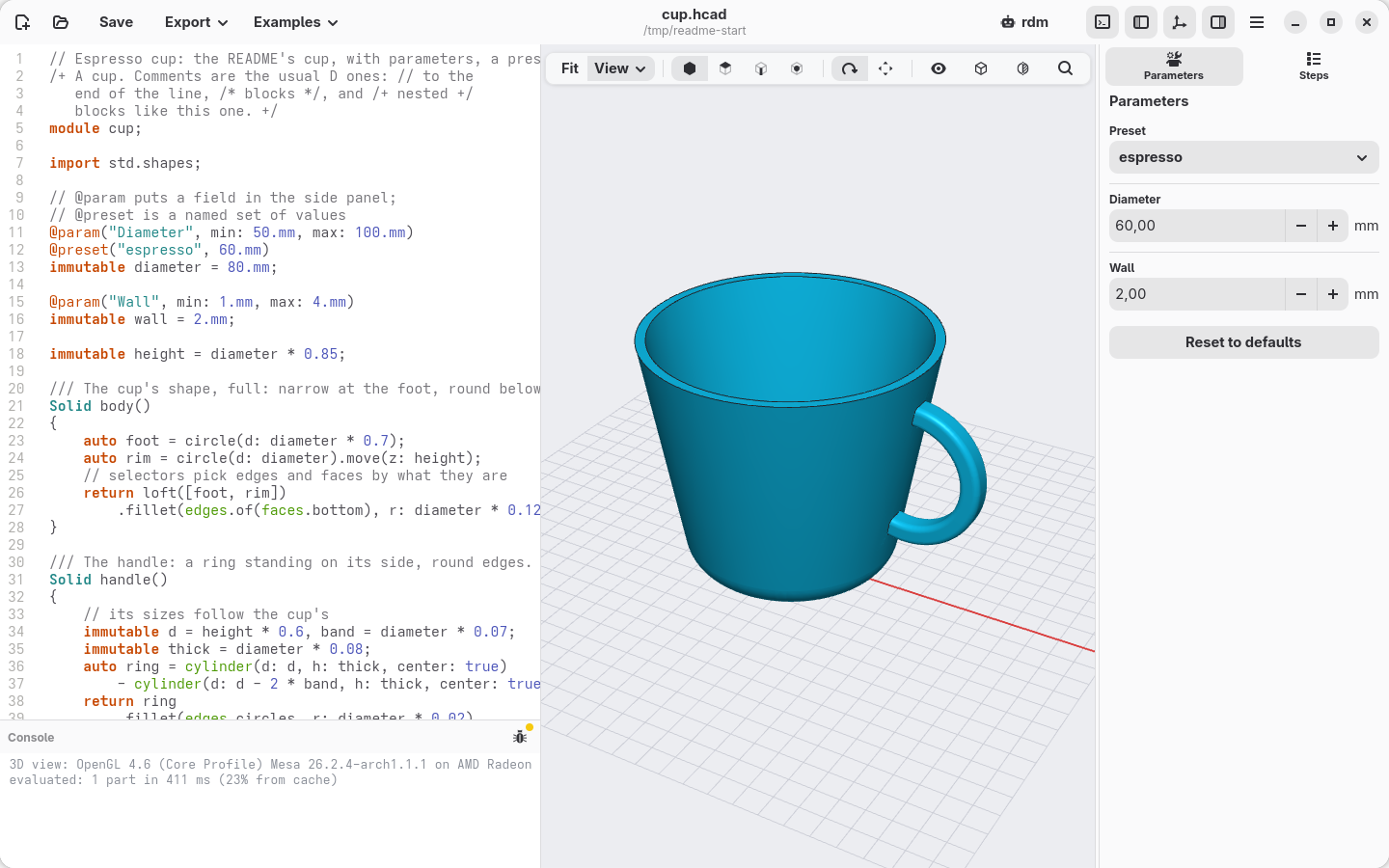Click the file title cup.hcad
This screenshot has height=868, width=1389.
pos(694,14)
